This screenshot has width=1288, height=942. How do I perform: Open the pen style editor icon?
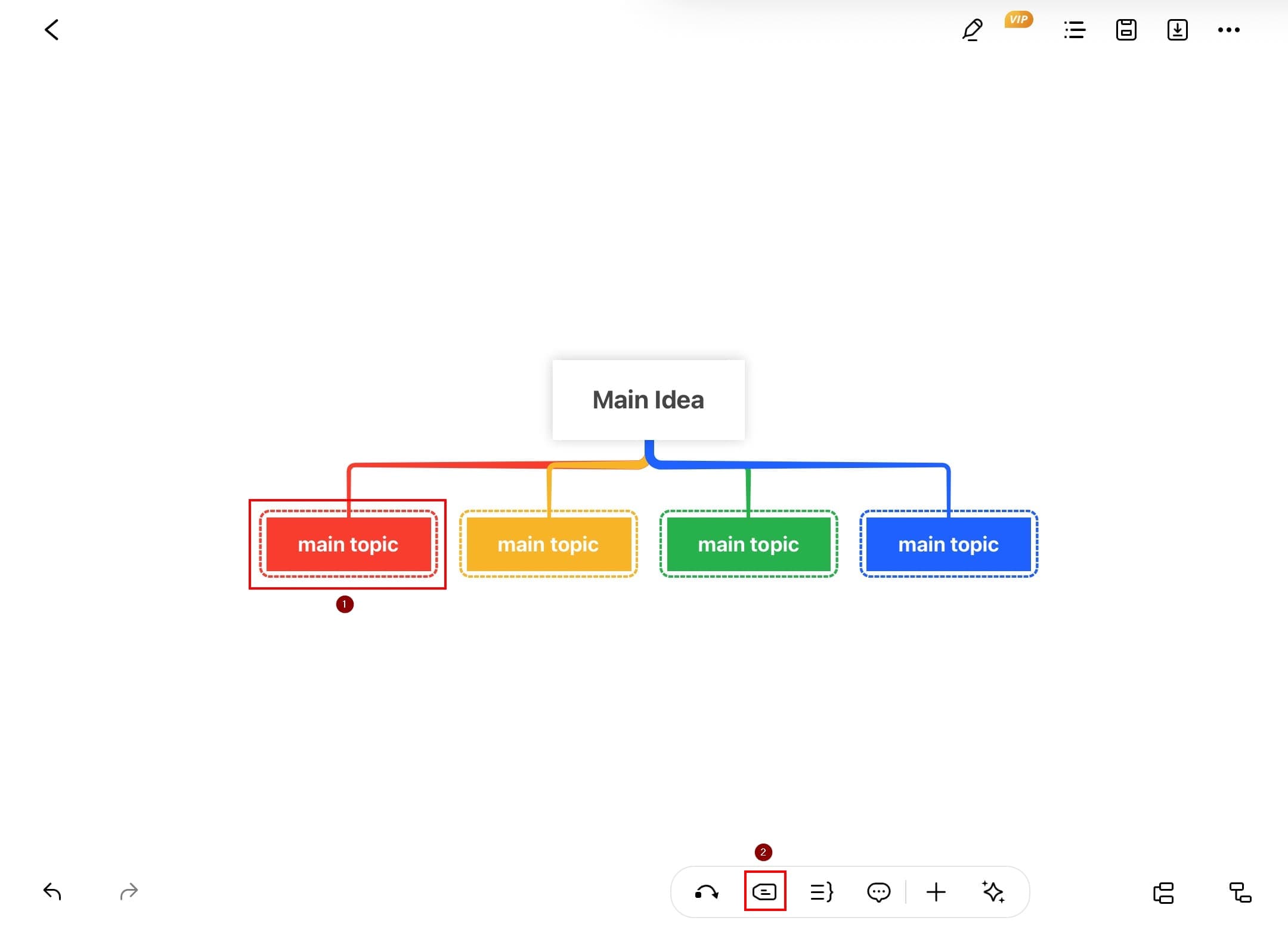[972, 30]
